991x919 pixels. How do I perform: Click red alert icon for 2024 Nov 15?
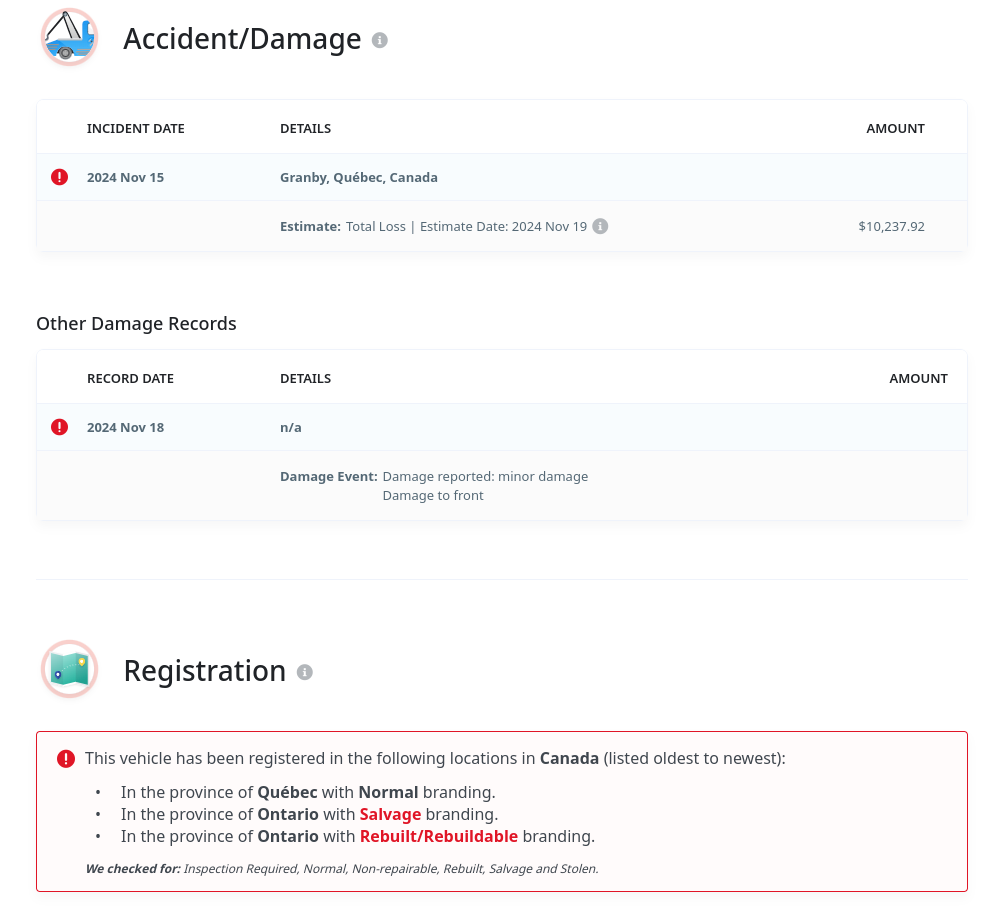60,177
